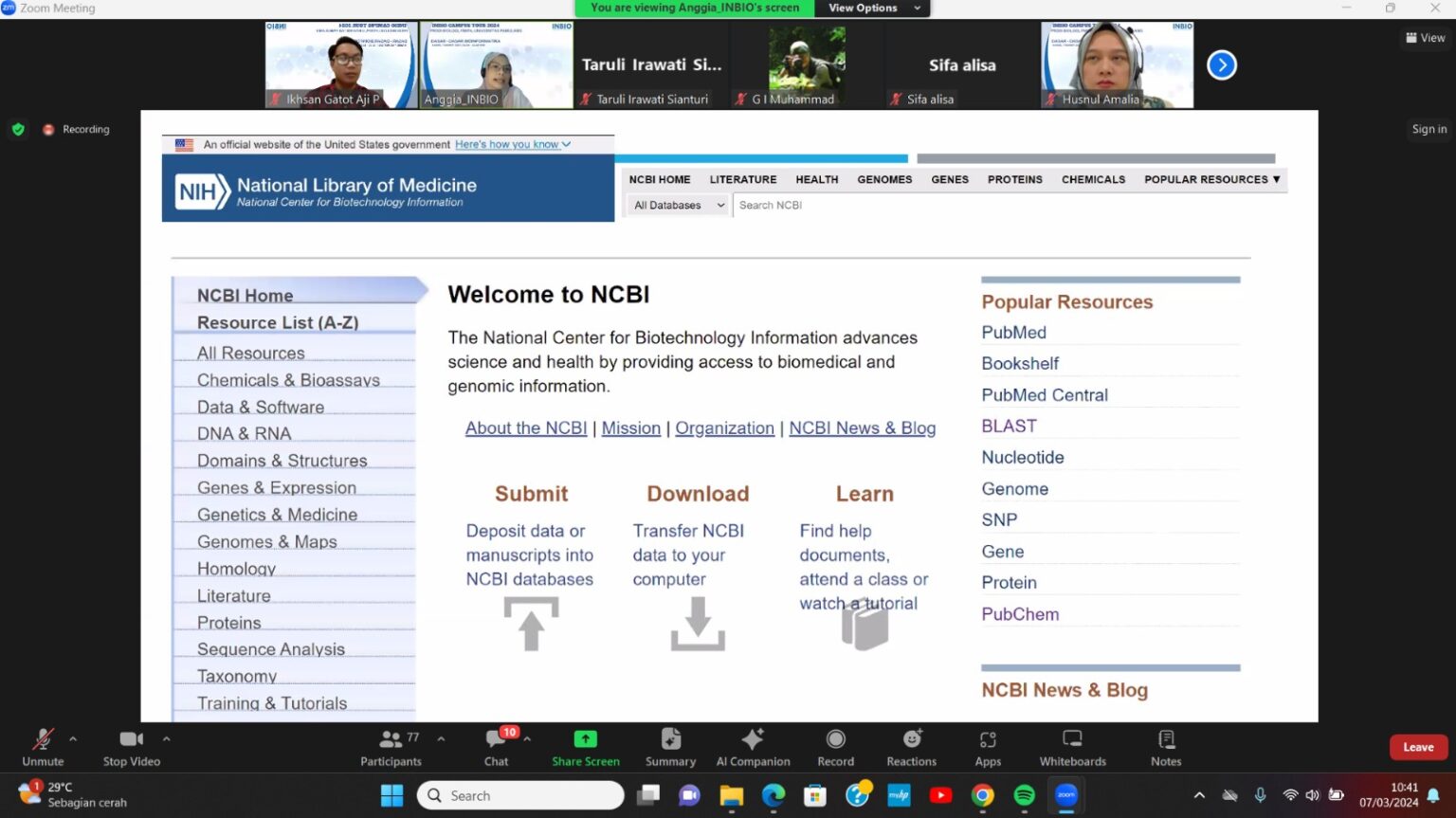Open the View Options dropdown
Image resolution: width=1456 pixels, height=818 pixels.
click(x=874, y=8)
